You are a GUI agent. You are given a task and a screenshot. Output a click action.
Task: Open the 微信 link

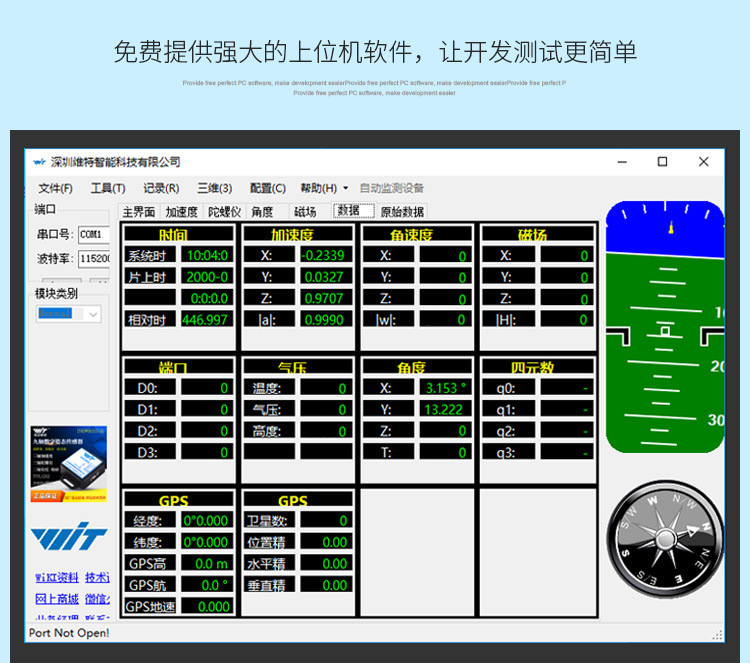pyautogui.click(x=97, y=598)
